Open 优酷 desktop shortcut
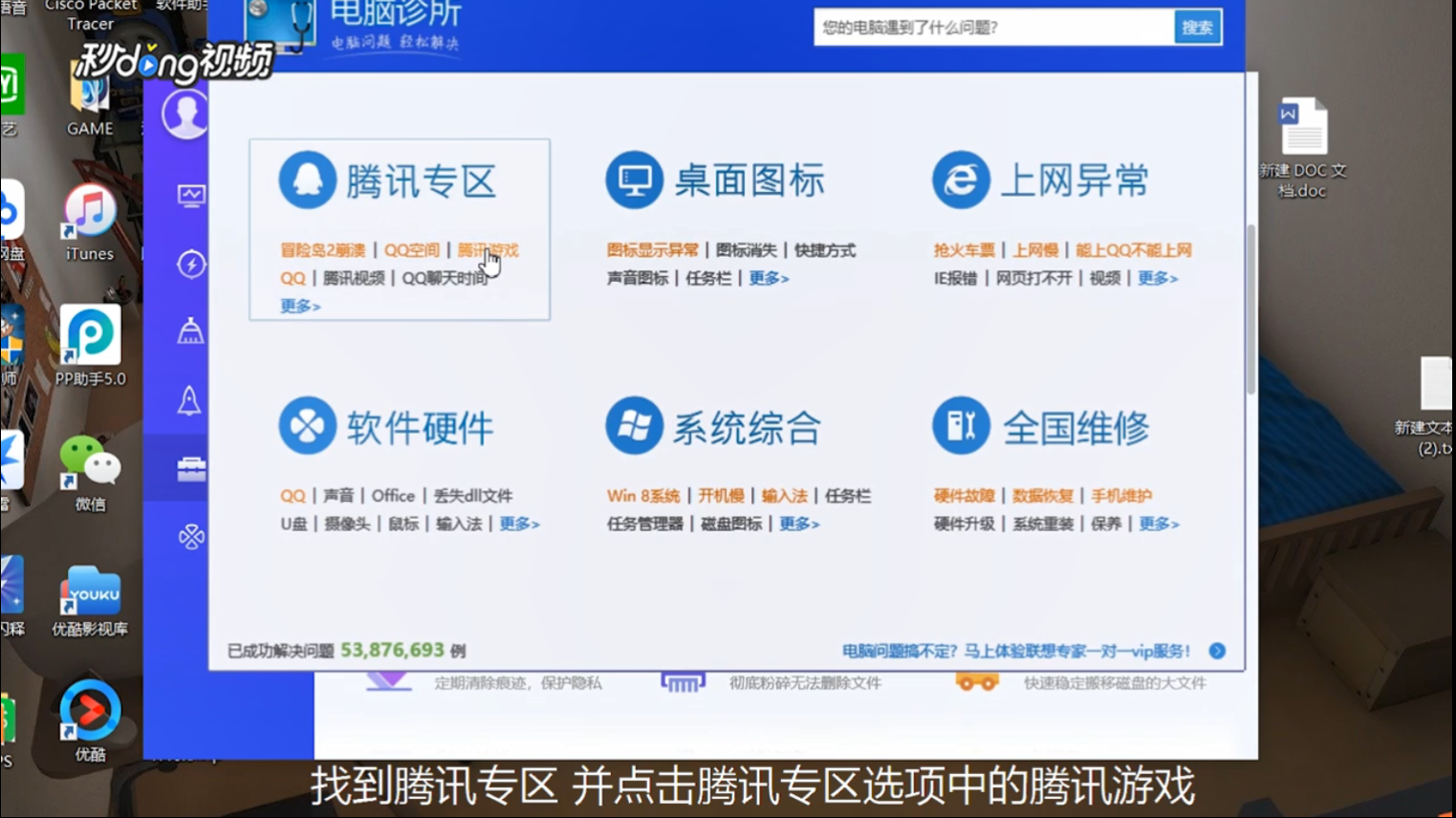The height and width of the screenshot is (818, 1456). (x=90, y=721)
